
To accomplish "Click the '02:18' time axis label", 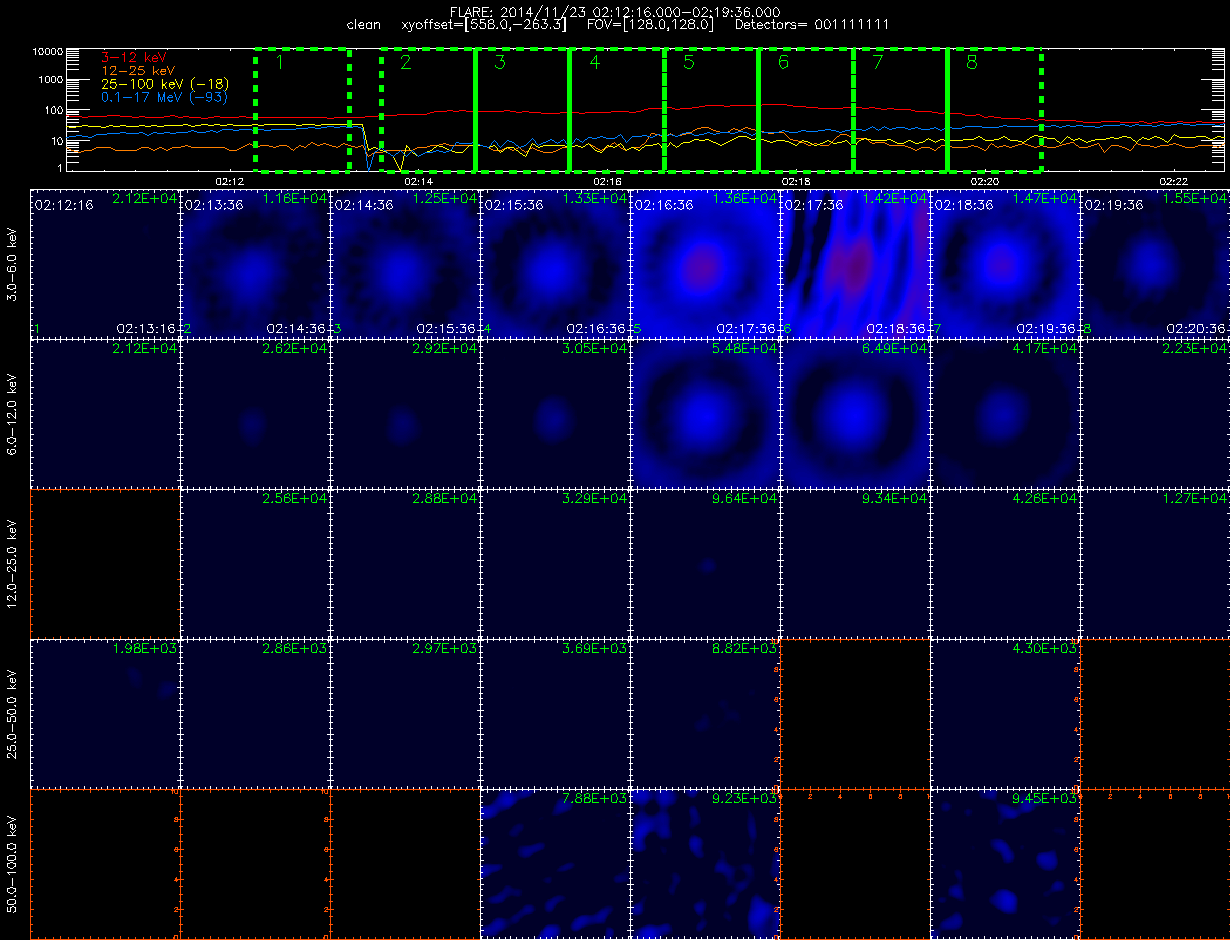I will click(x=796, y=181).
